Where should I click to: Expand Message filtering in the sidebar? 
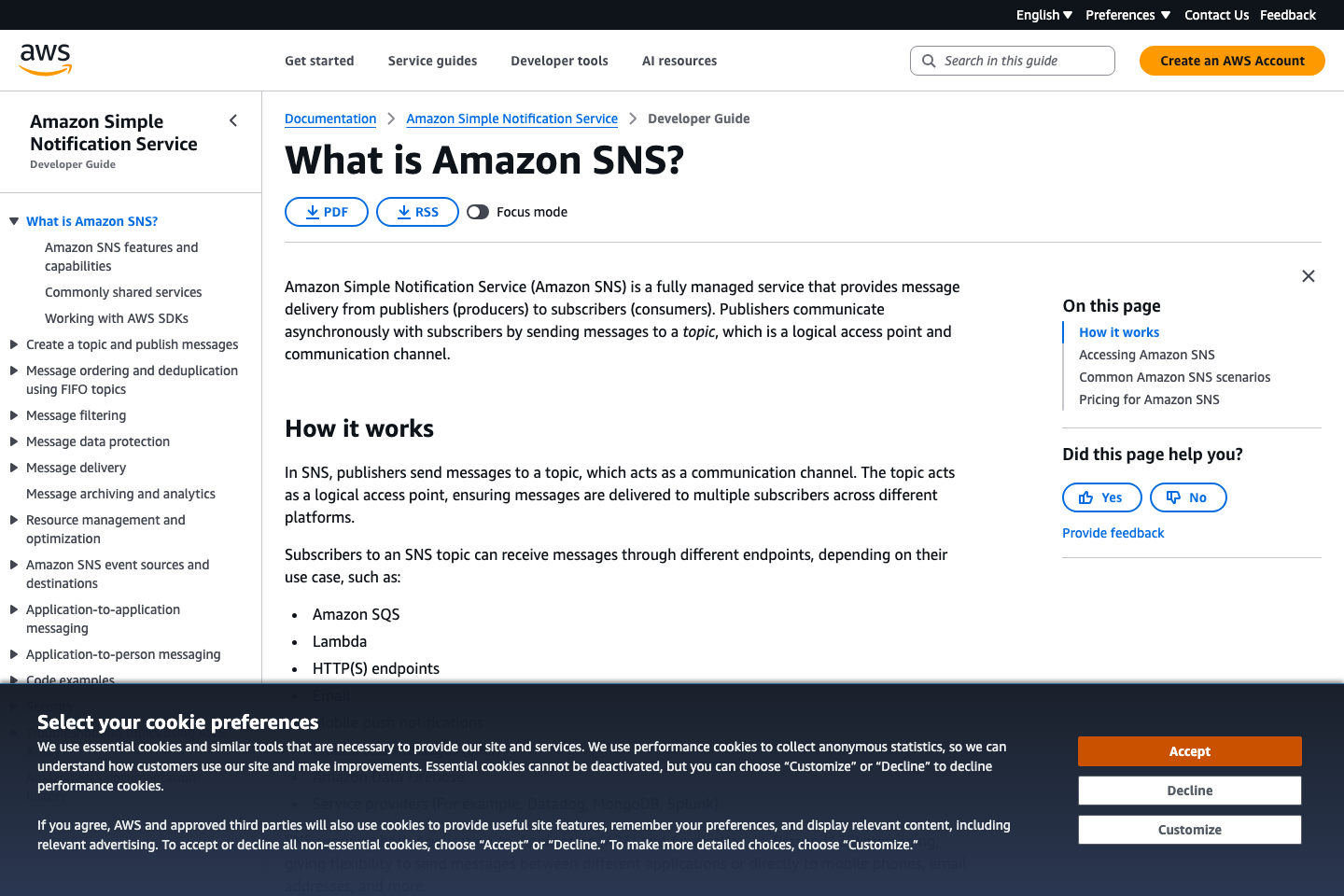click(x=13, y=415)
